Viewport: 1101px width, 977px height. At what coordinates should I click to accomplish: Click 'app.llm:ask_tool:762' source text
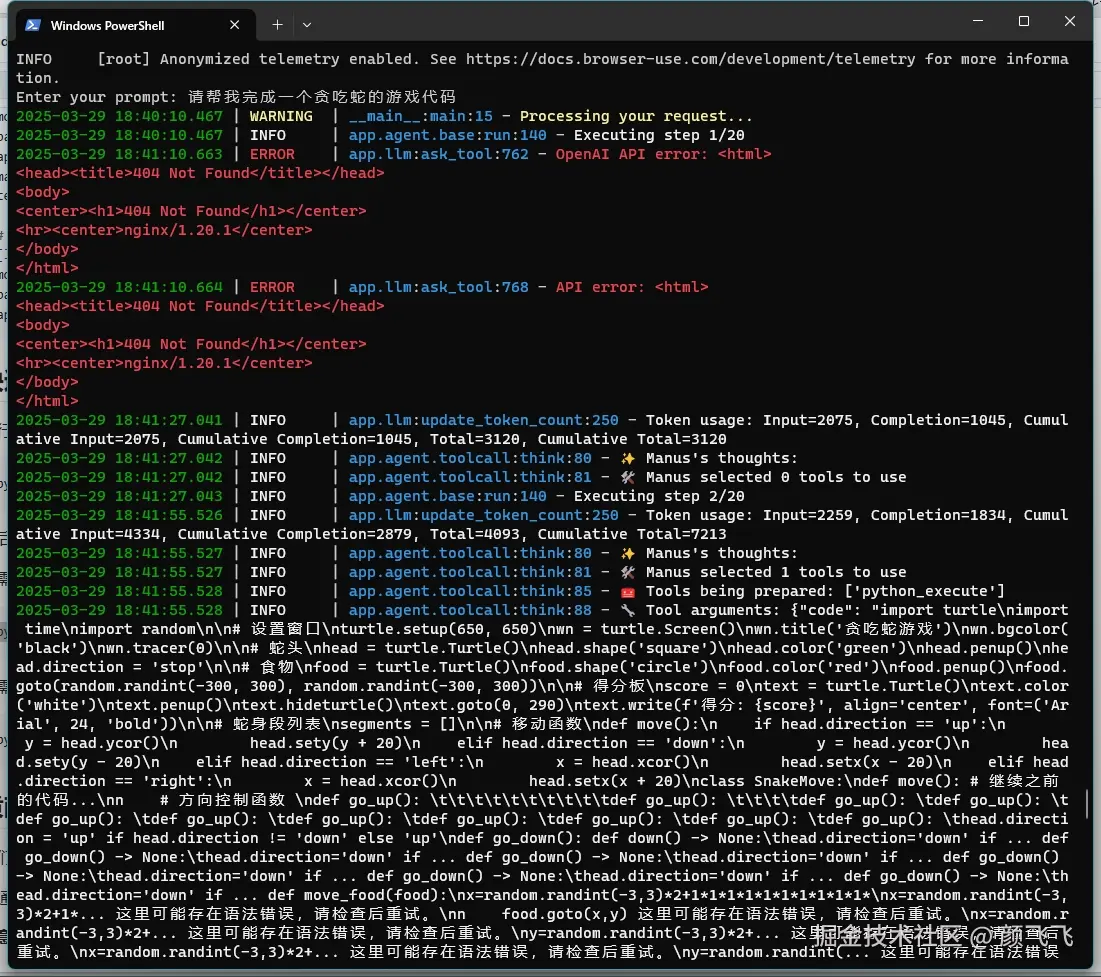click(x=438, y=154)
